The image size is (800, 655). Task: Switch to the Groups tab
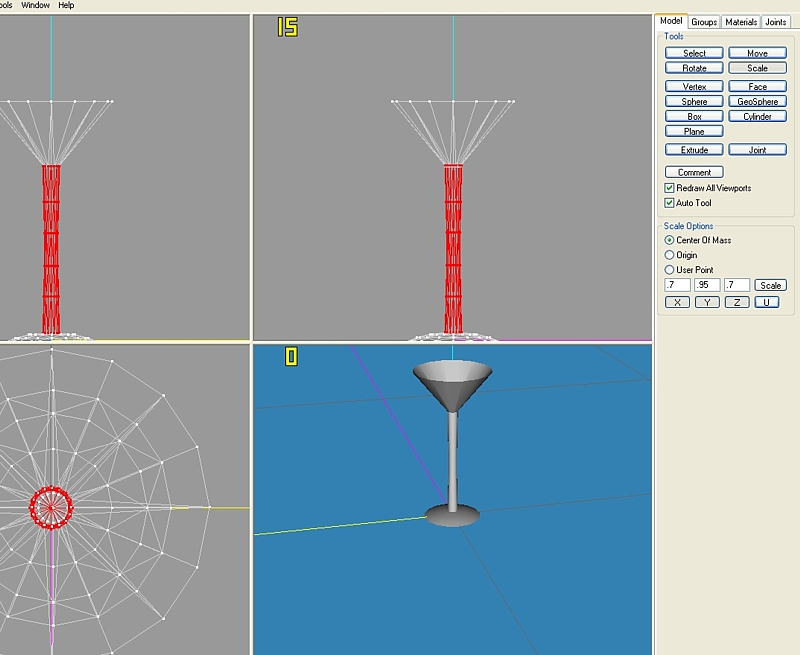tap(704, 22)
